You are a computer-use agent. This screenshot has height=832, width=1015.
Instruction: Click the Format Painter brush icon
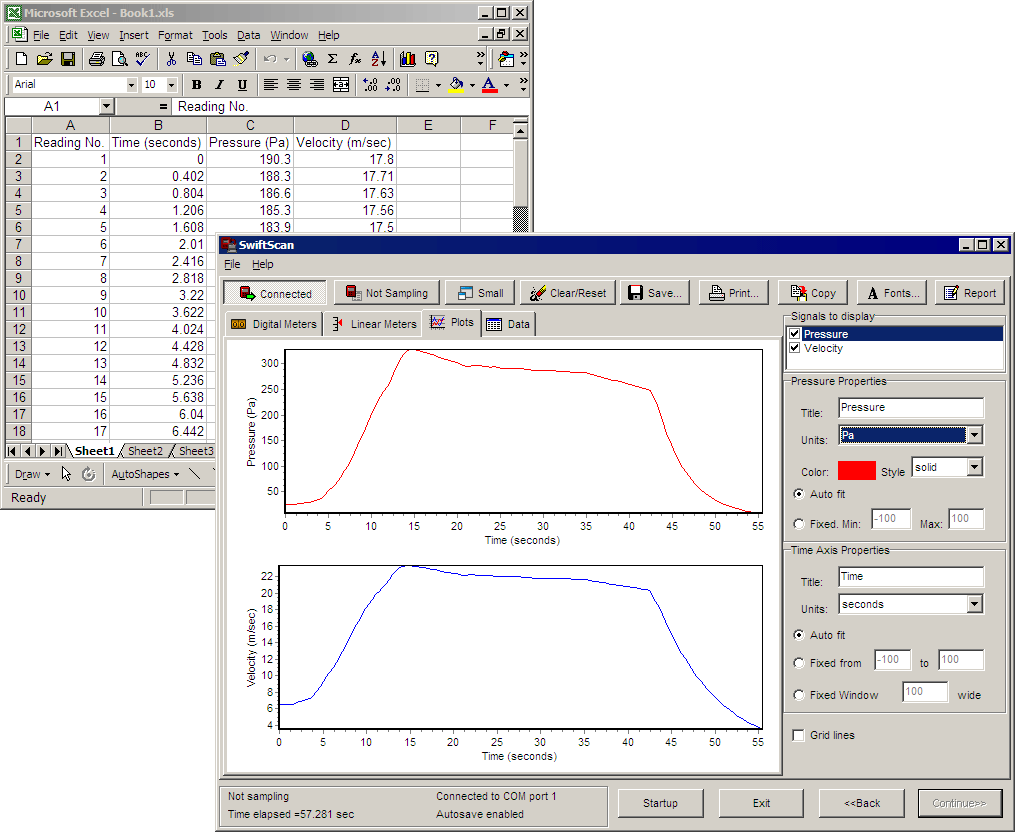(241, 59)
